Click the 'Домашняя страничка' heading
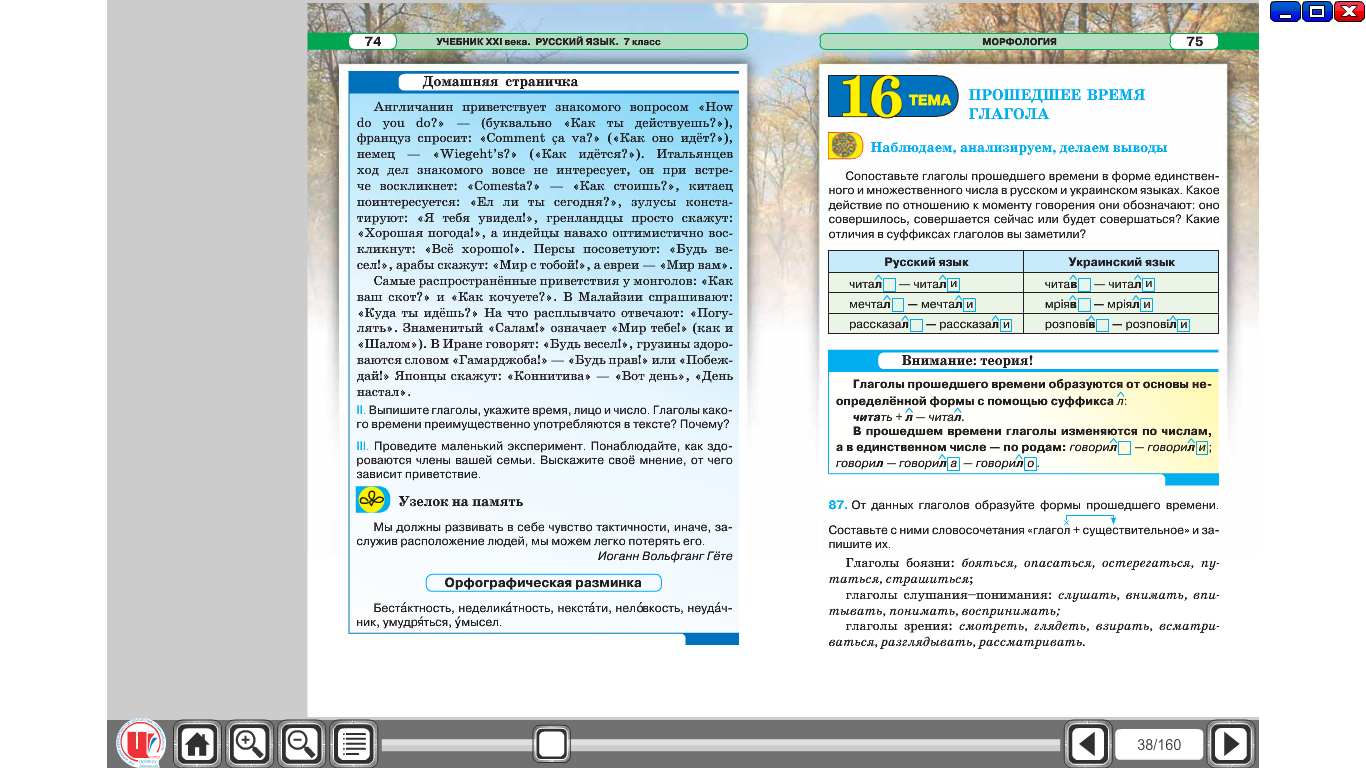 500,82
